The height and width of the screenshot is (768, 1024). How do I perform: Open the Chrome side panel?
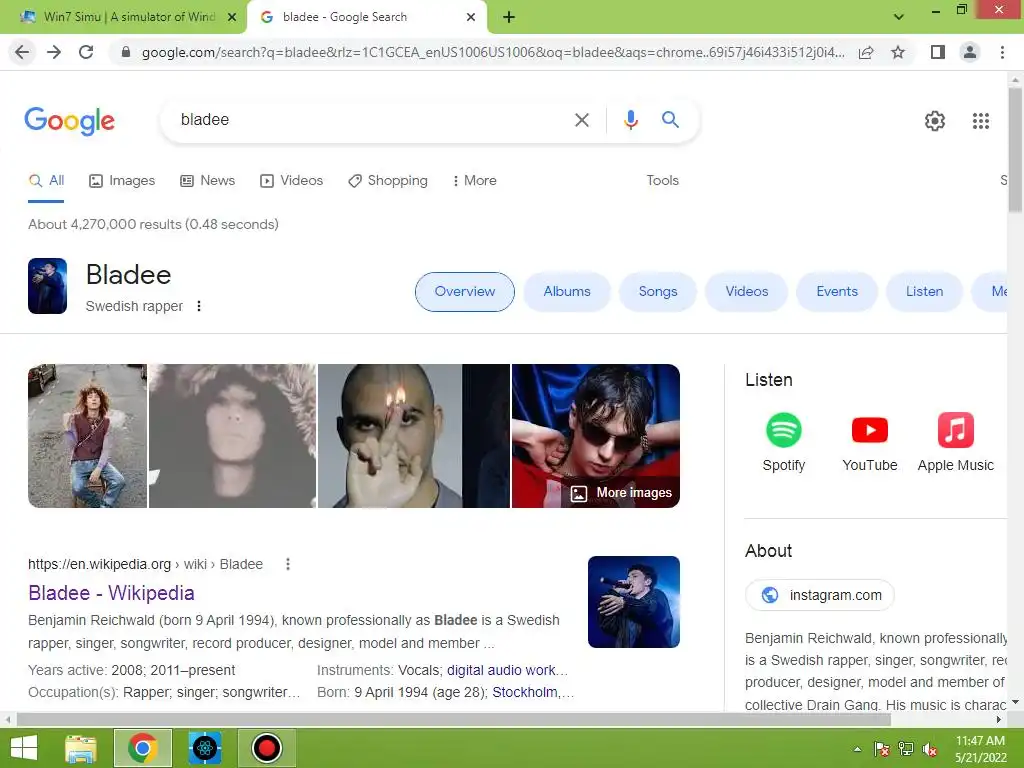tap(938, 52)
